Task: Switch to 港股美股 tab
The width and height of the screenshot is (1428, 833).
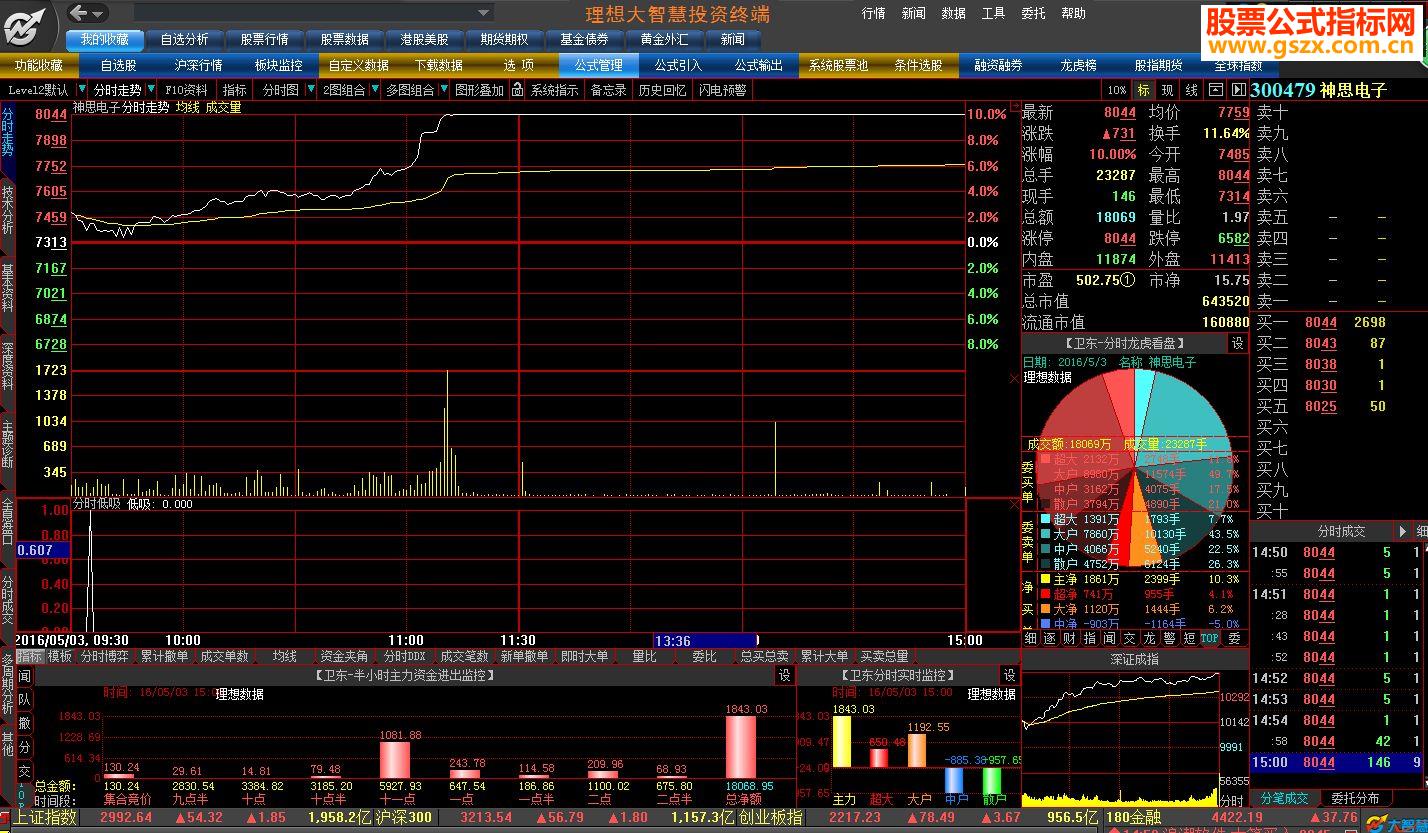Action: pos(425,39)
